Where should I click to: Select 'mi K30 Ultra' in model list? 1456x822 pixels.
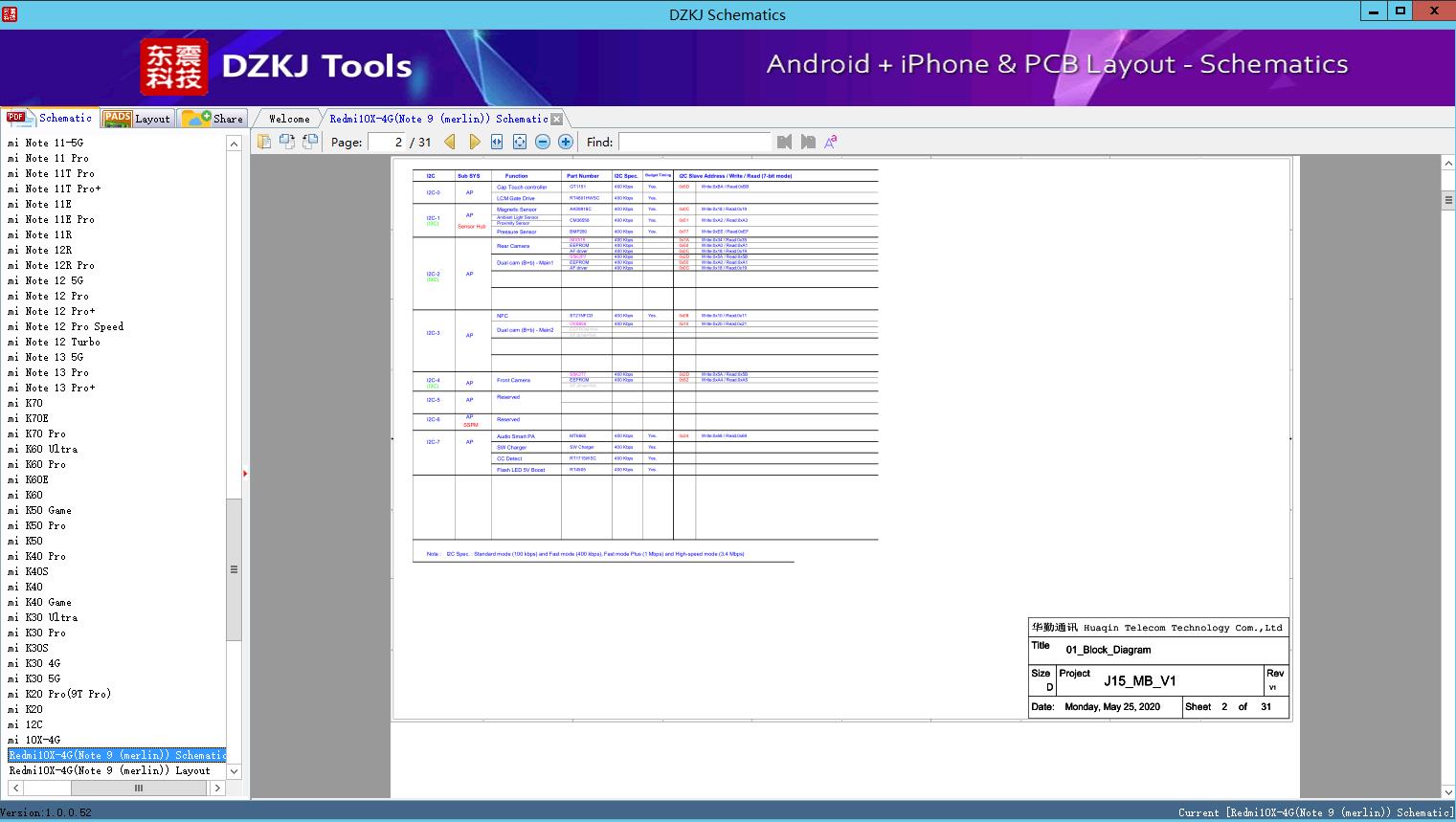point(42,617)
